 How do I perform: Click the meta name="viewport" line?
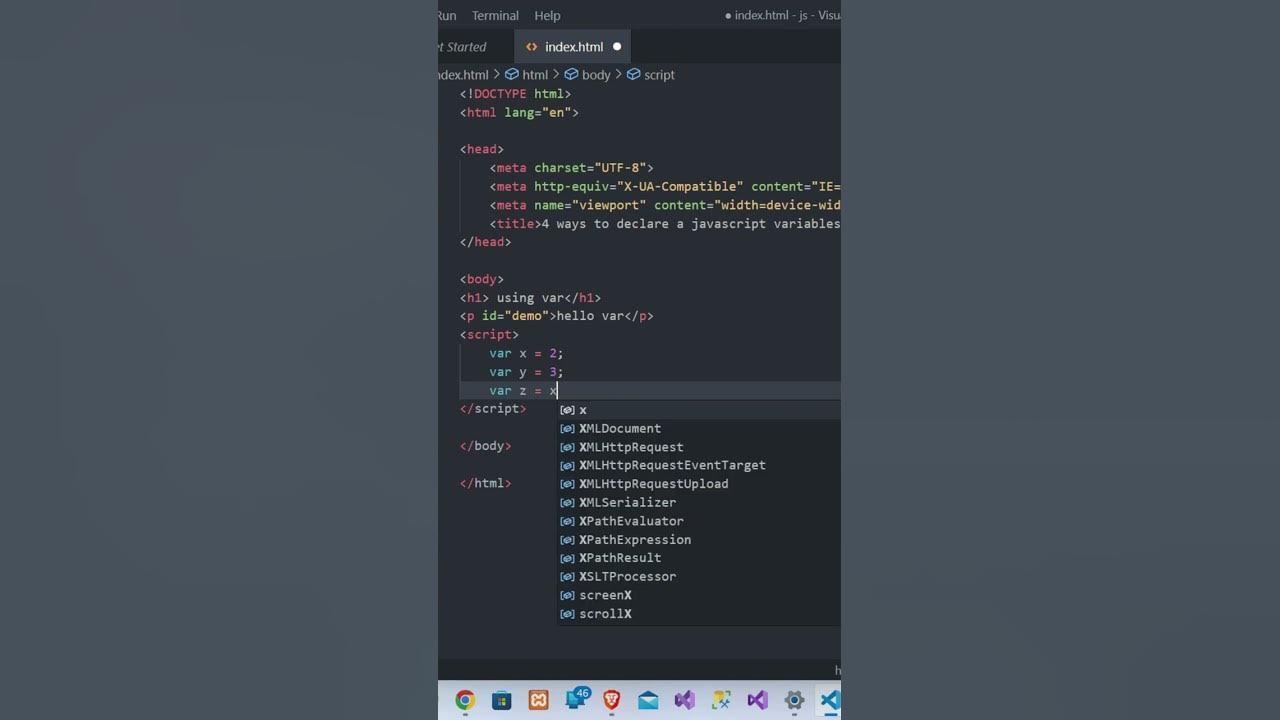(665, 205)
